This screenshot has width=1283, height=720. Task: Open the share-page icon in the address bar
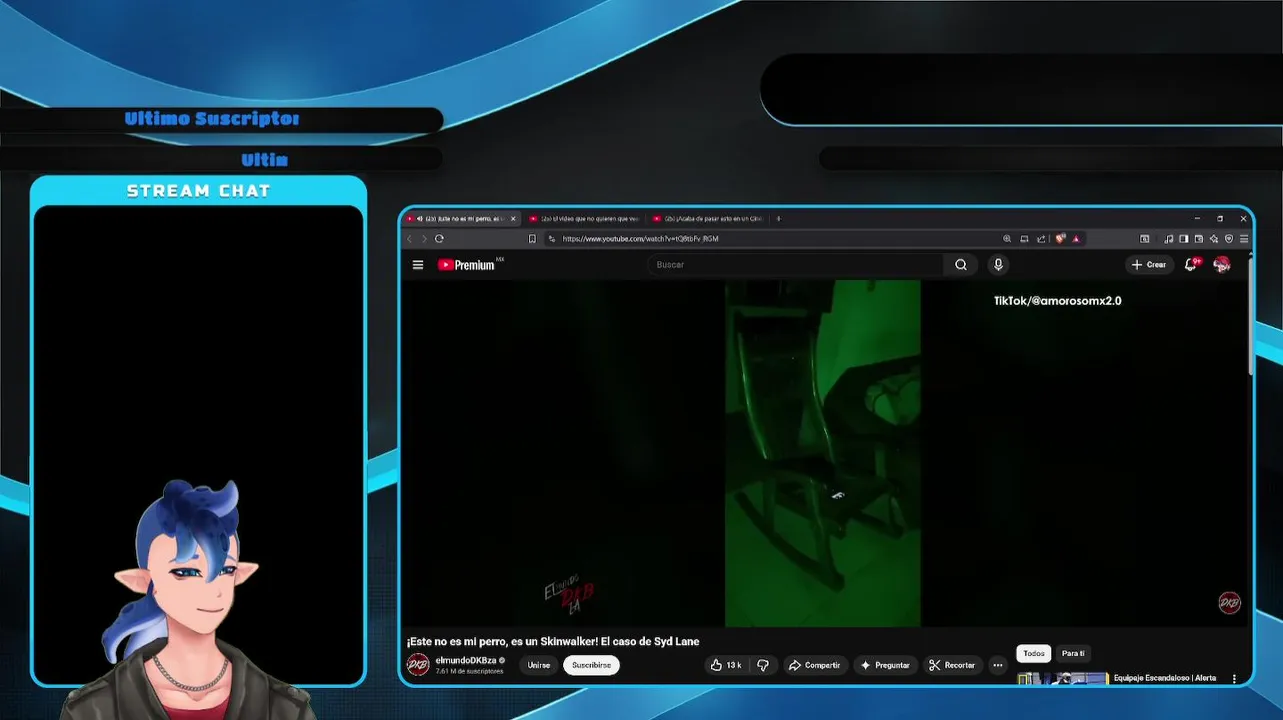1041,239
